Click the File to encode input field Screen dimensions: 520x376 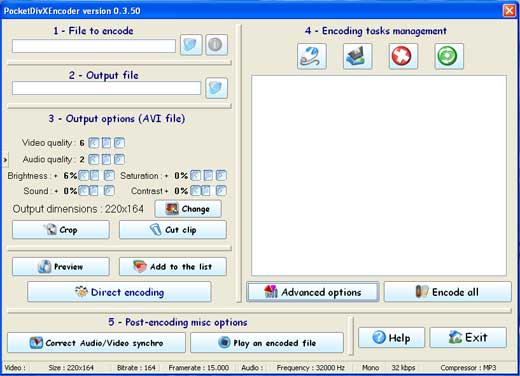tap(94, 46)
